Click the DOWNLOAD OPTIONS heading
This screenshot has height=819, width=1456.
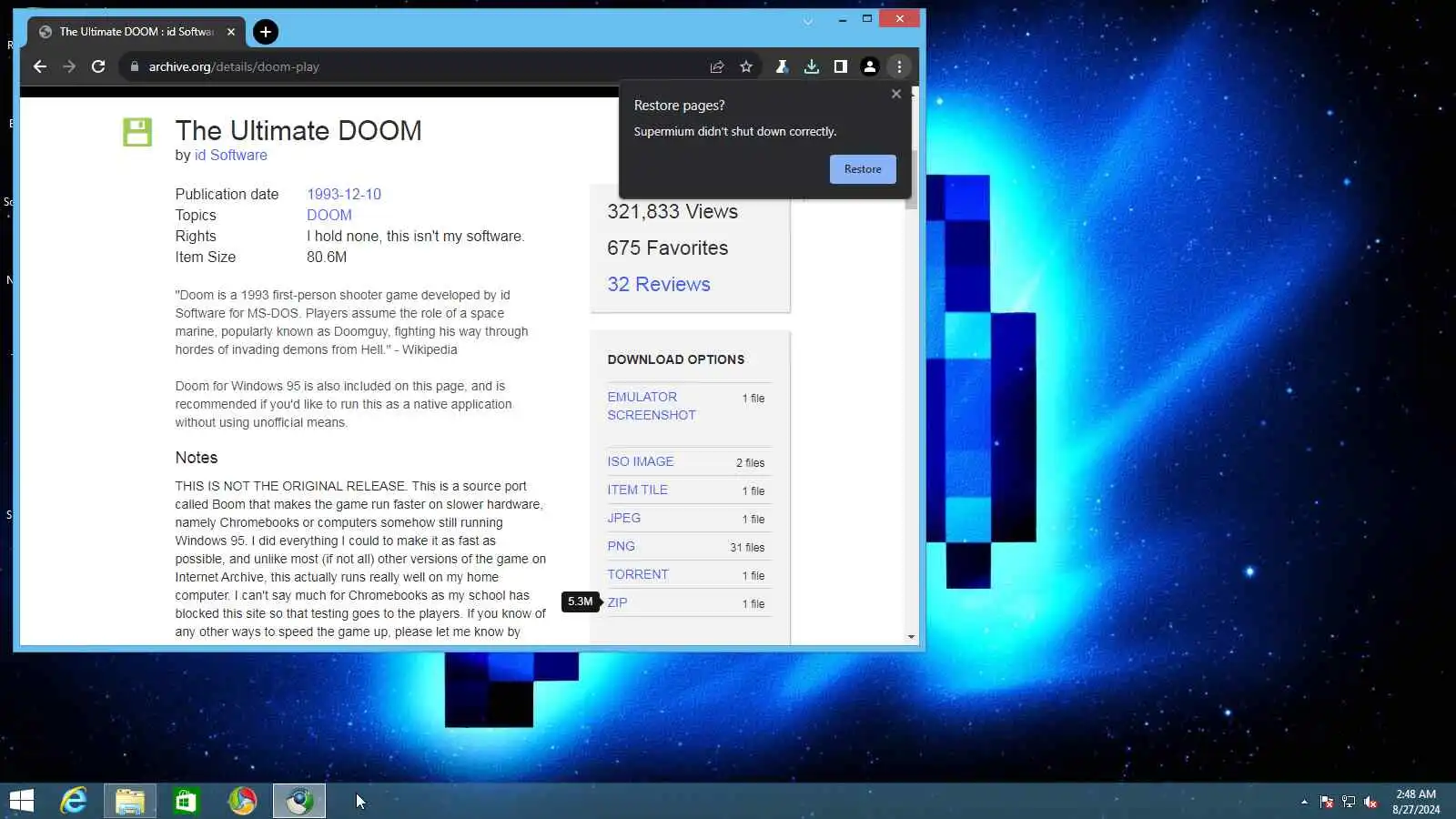coord(676,360)
